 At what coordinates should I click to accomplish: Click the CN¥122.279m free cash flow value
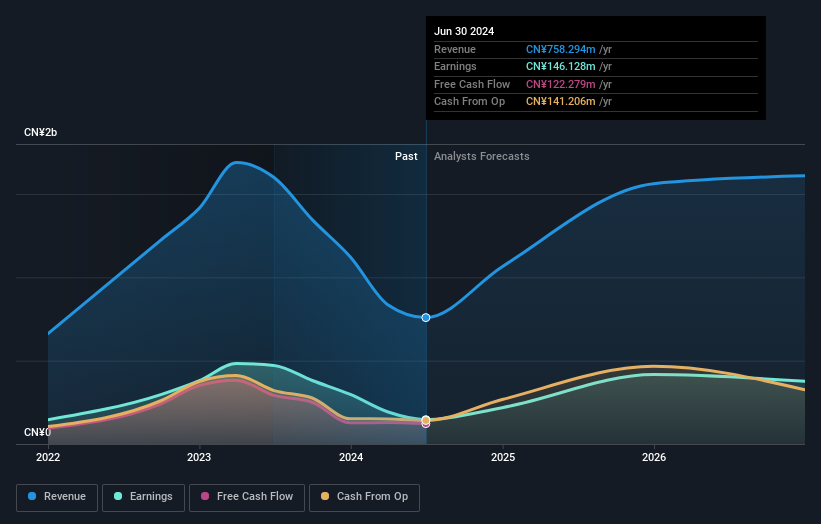coord(561,84)
